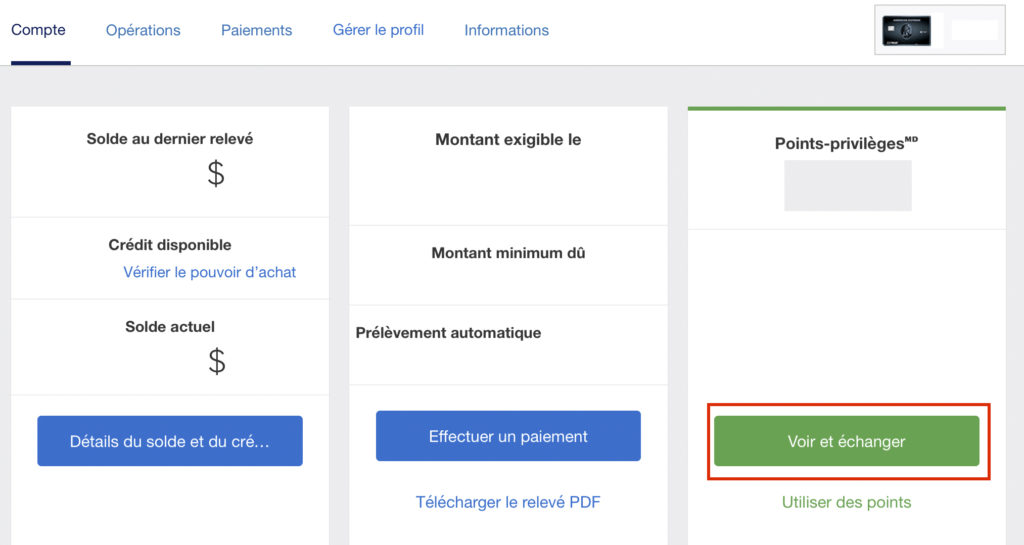Open the Compte tab

[38, 30]
